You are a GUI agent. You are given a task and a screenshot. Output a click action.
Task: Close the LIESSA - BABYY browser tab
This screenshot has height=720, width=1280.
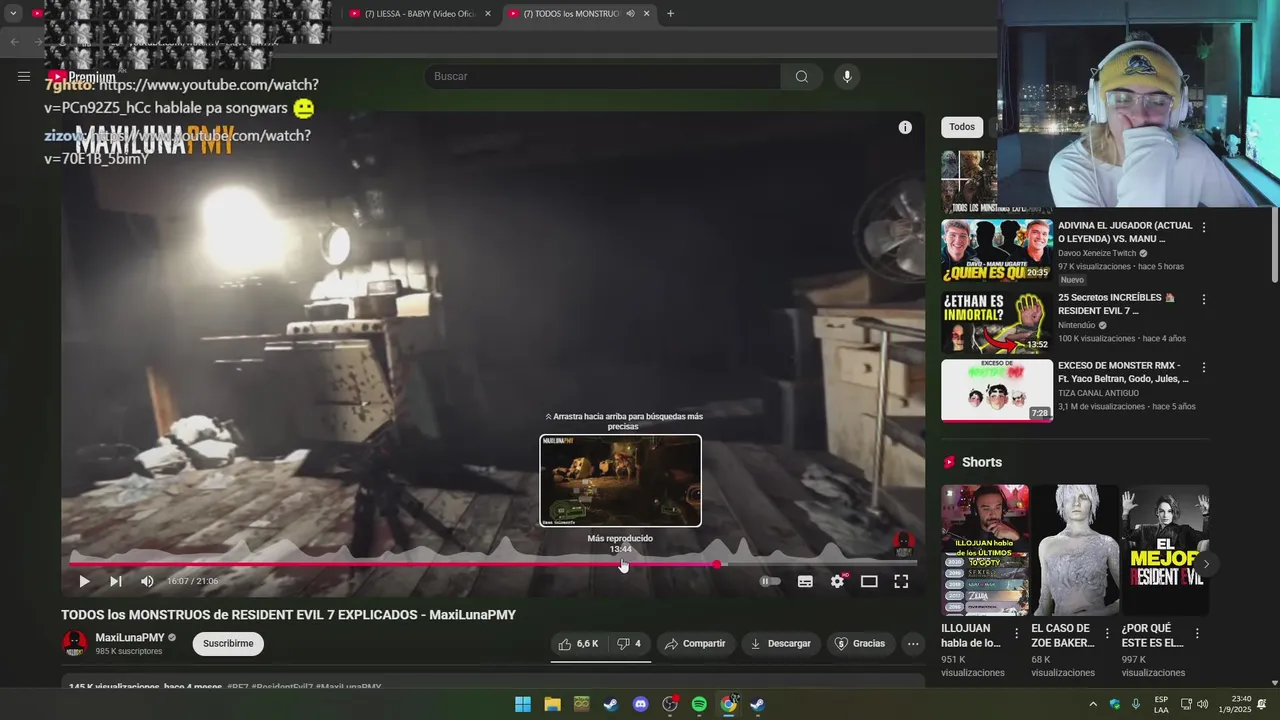(487, 14)
